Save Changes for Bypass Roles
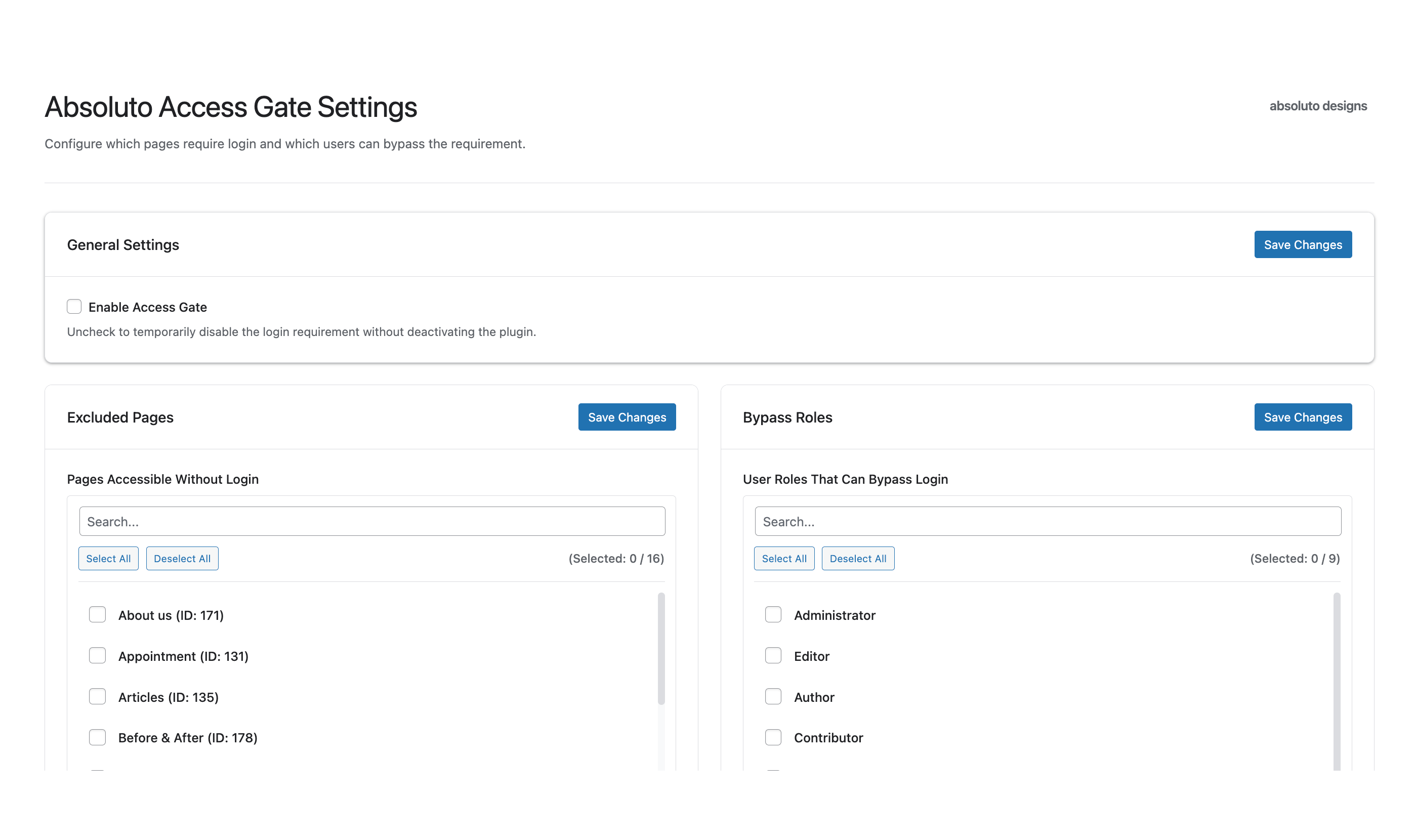 click(1302, 417)
